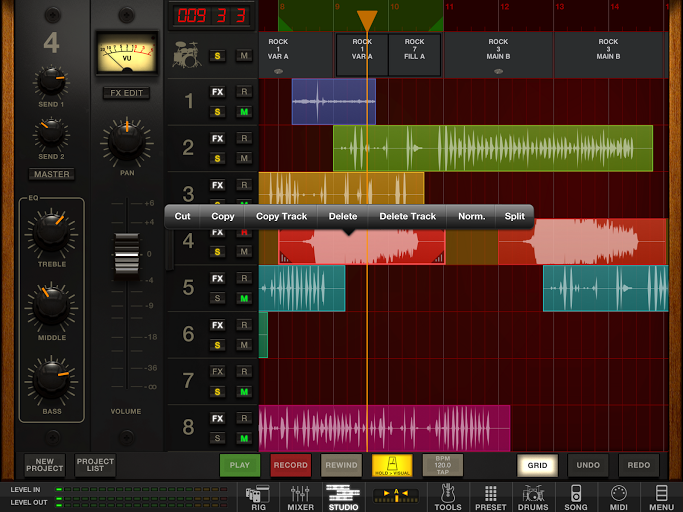Open the MIXER screen

tap(301, 496)
